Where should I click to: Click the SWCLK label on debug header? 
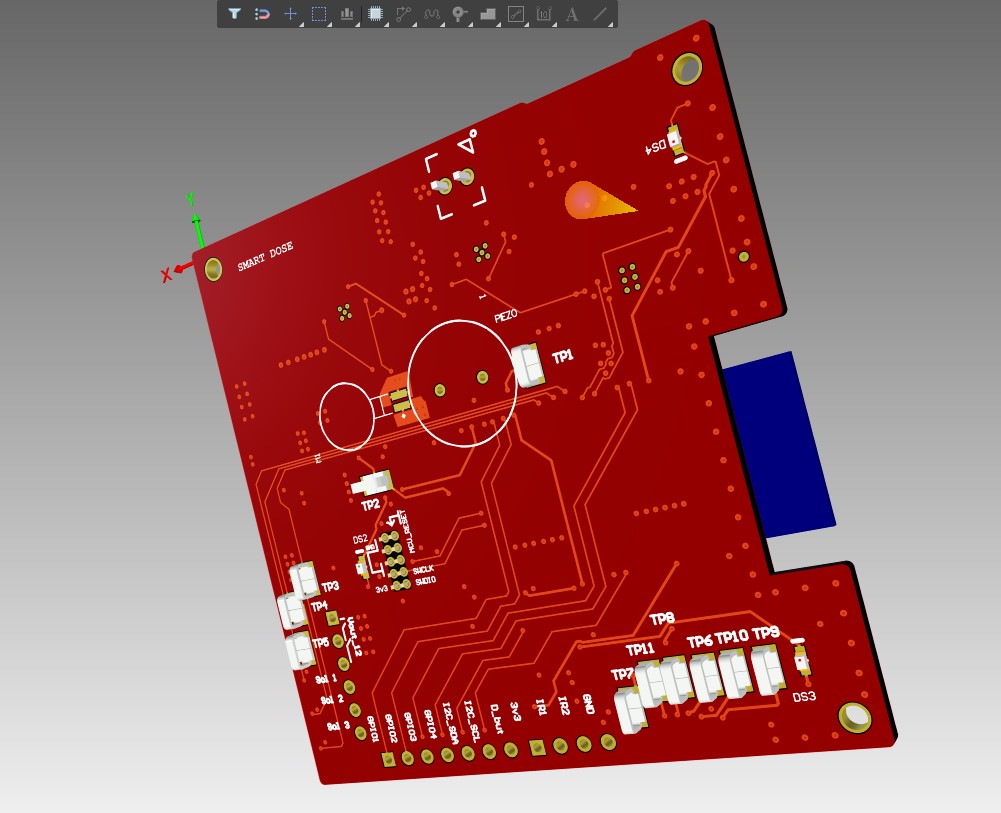click(x=423, y=569)
